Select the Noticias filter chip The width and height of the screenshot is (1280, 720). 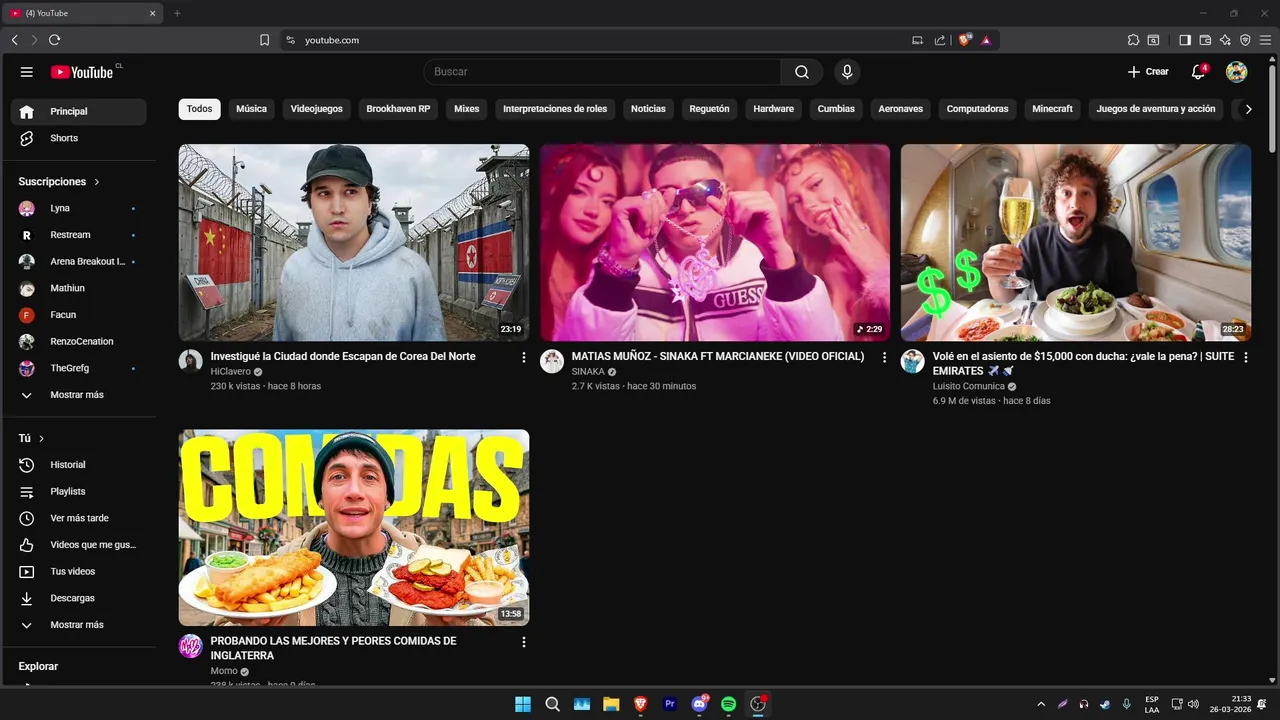point(648,109)
